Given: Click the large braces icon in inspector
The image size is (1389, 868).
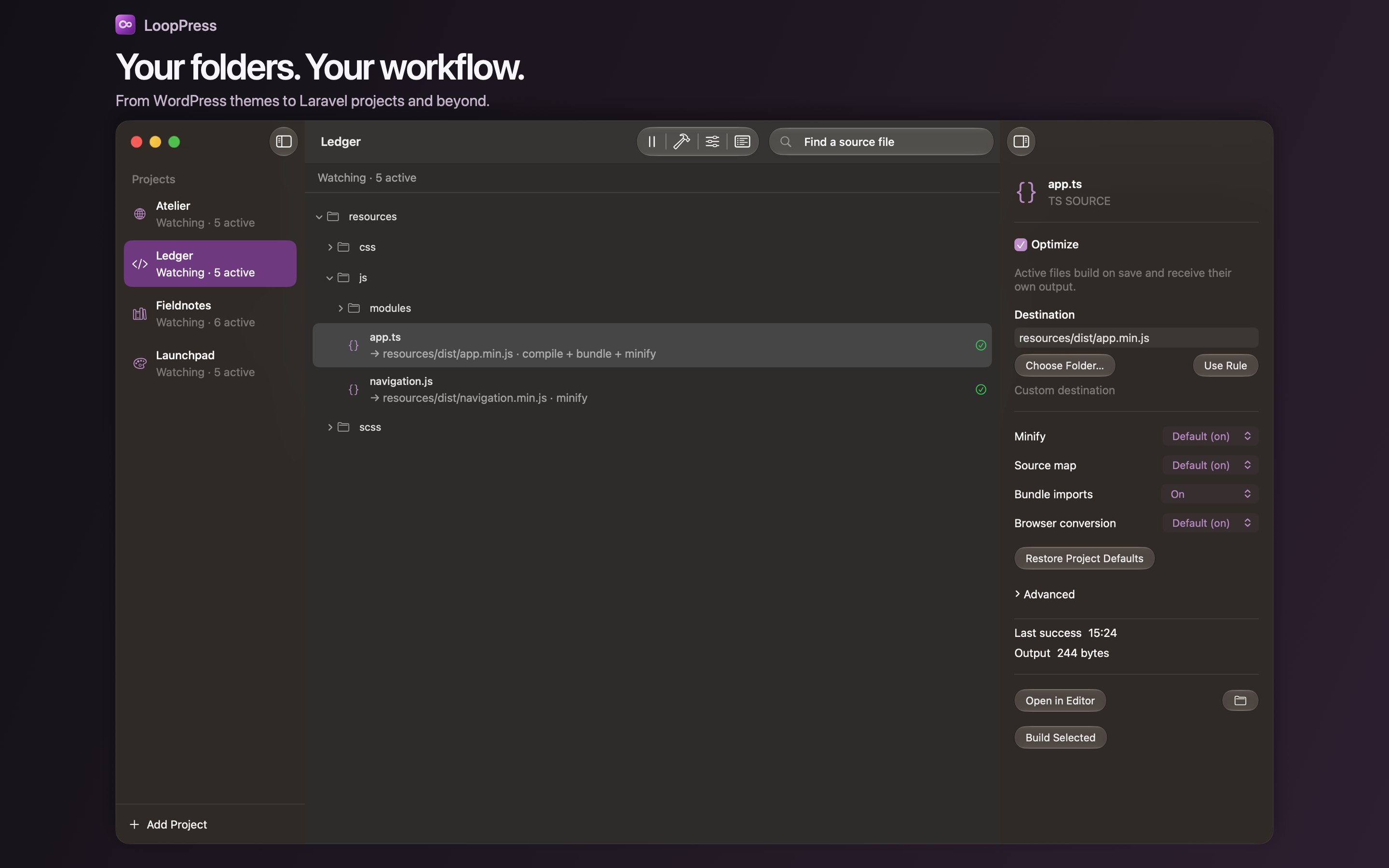Looking at the screenshot, I should (x=1026, y=192).
